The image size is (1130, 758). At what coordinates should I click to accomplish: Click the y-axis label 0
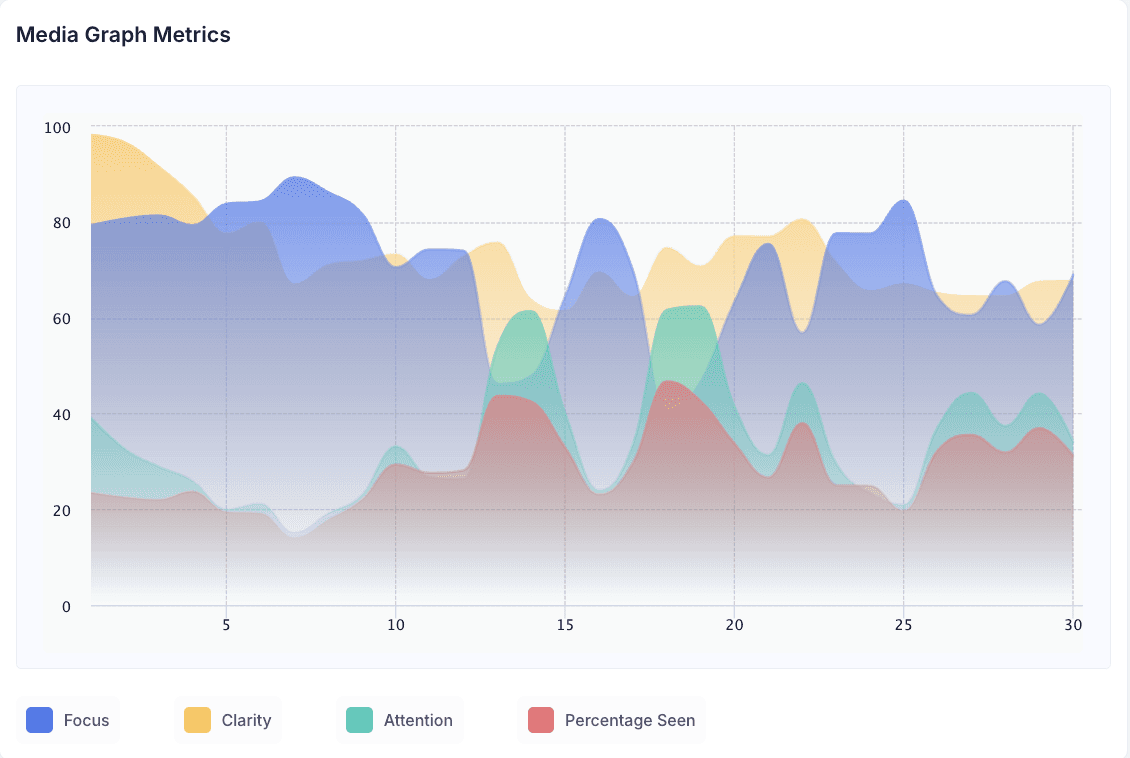(x=66, y=607)
